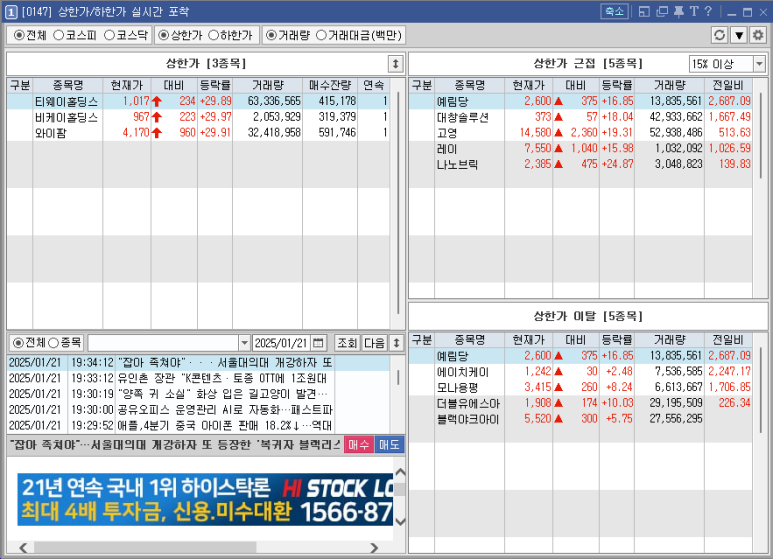
Task: Select 블랙야크아이 in 상한가 이탈 list
Action: (x=581, y=419)
